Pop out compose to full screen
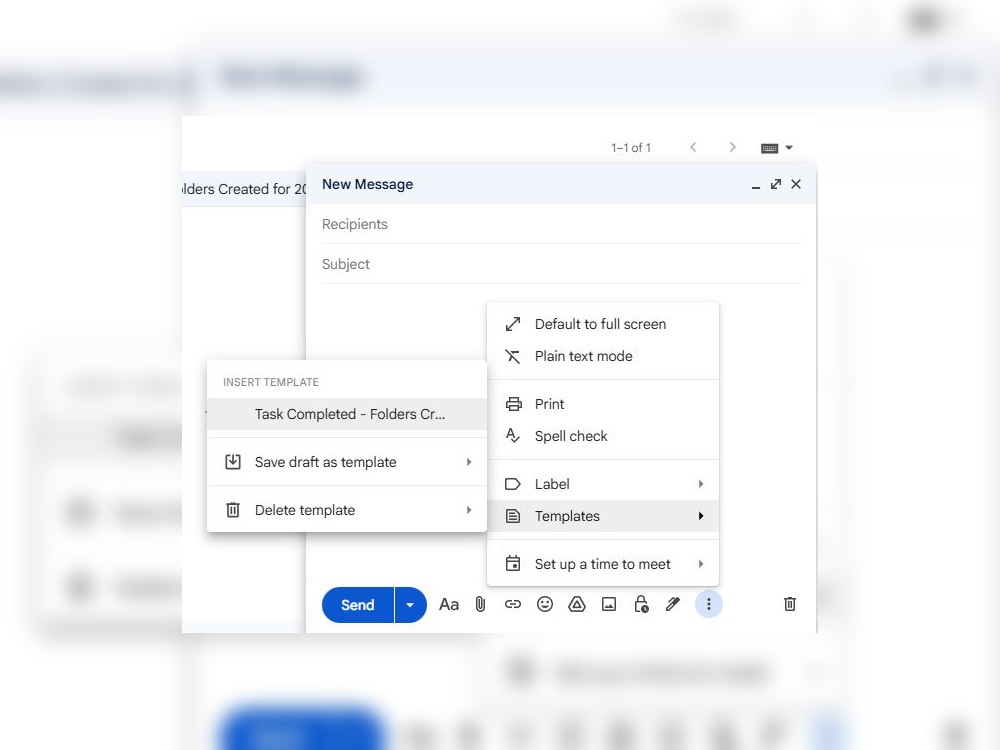1000x750 pixels. pyautogui.click(x=776, y=184)
